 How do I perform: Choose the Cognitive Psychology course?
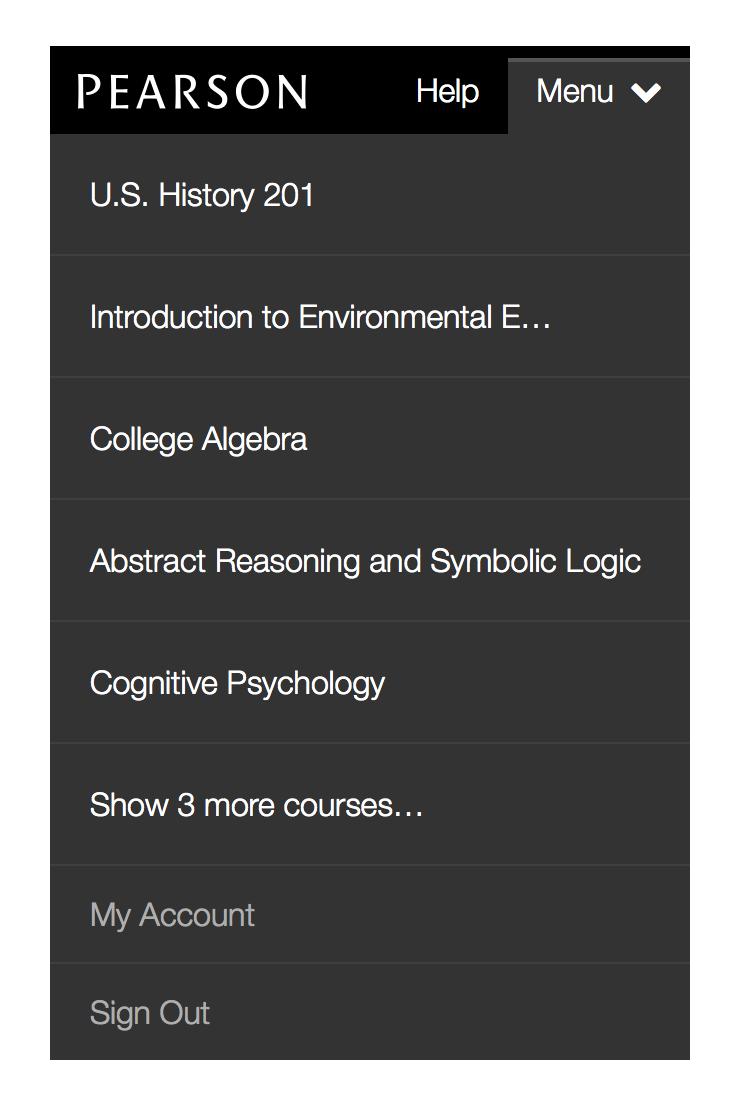237,683
